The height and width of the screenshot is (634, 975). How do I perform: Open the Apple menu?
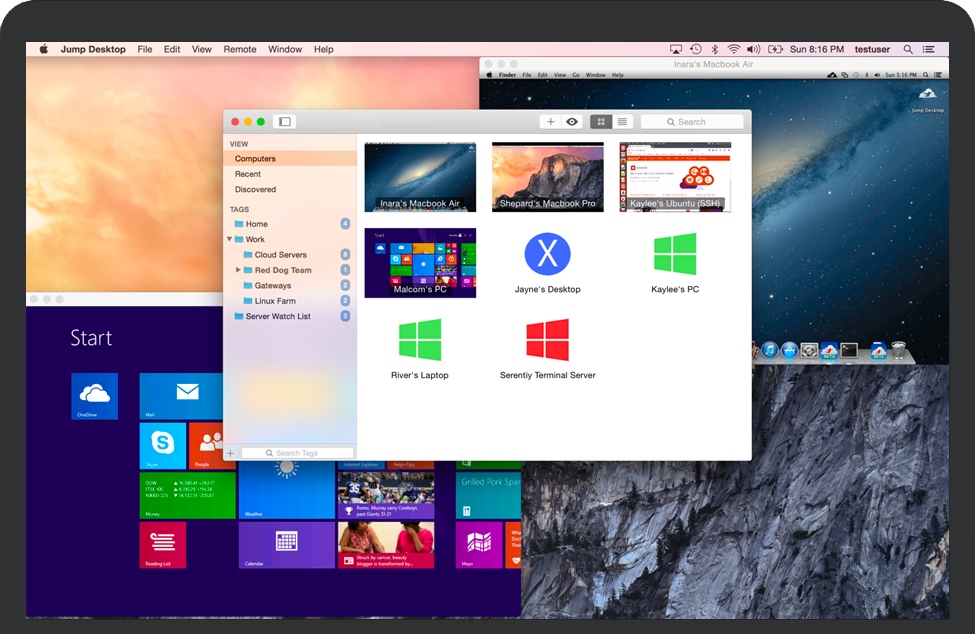pos(44,49)
